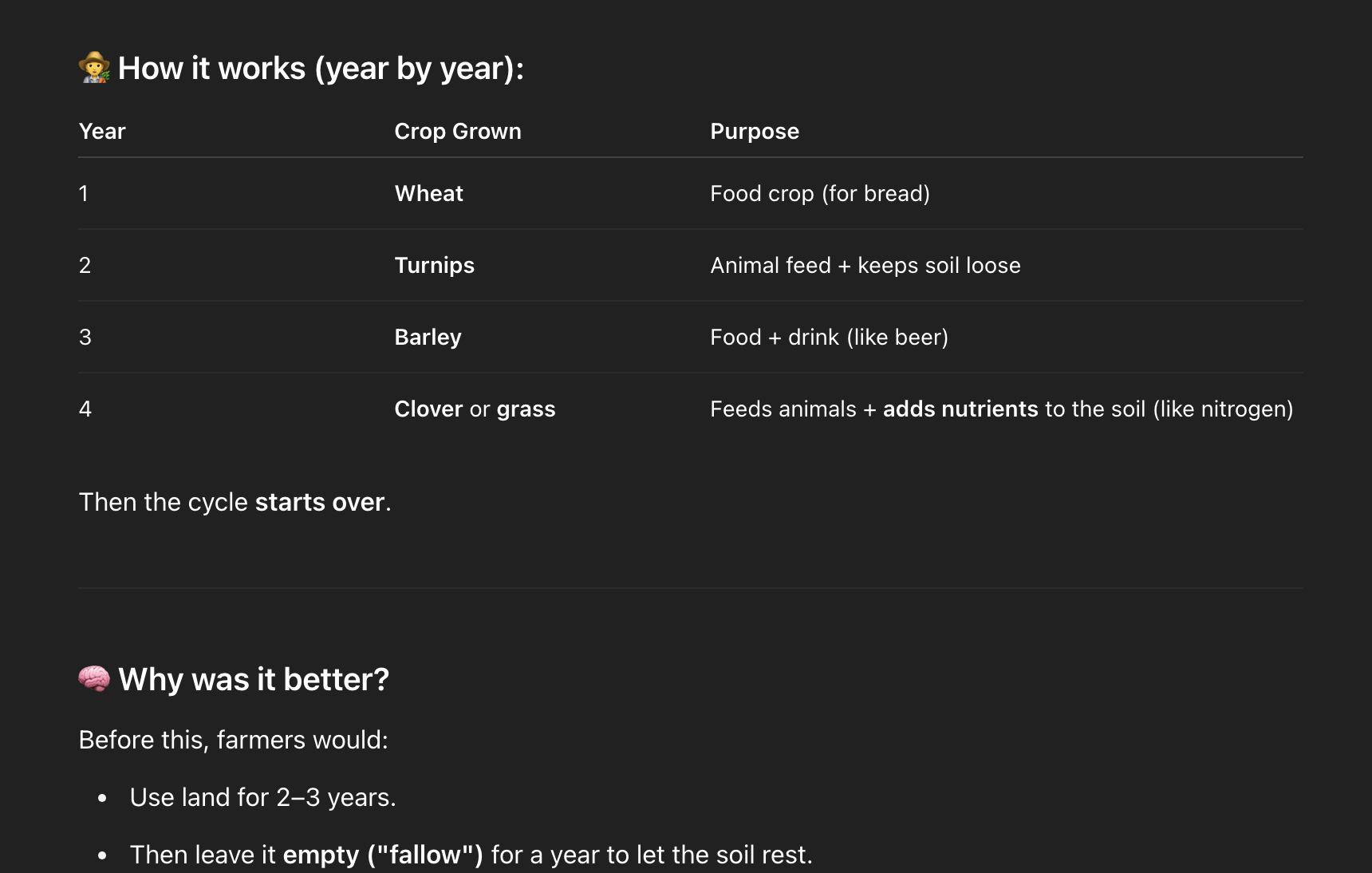This screenshot has width=1372, height=873.
Task: Click the 'Purpose' column header
Action: click(755, 131)
